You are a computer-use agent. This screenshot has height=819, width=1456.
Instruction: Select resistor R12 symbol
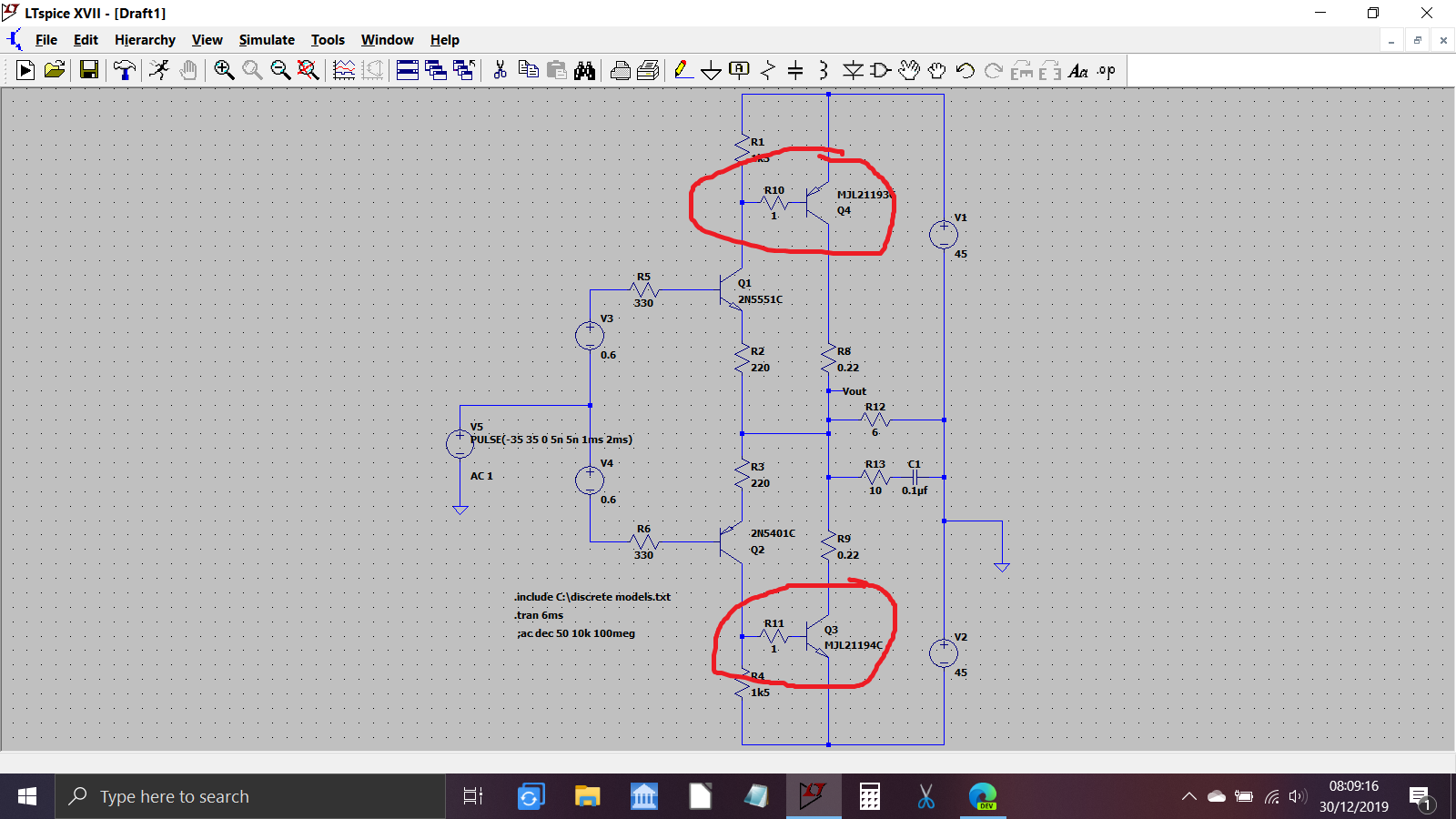[x=875, y=420]
